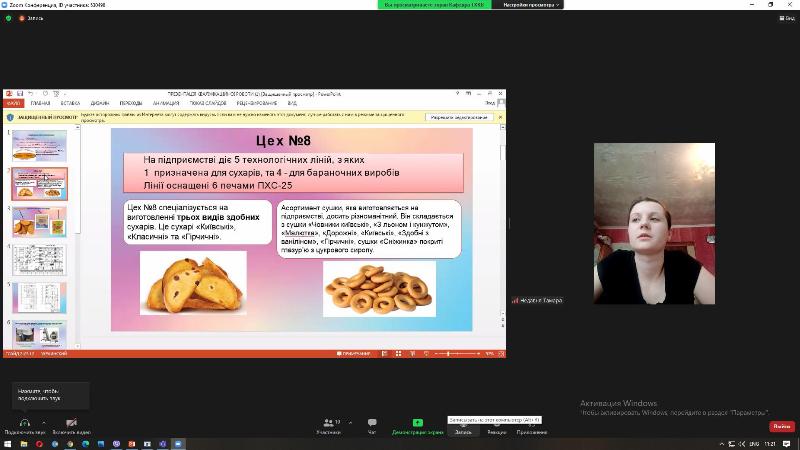The height and width of the screenshot is (450, 800).
Task: Click the slide title "Цех №8"
Action: 283,141
